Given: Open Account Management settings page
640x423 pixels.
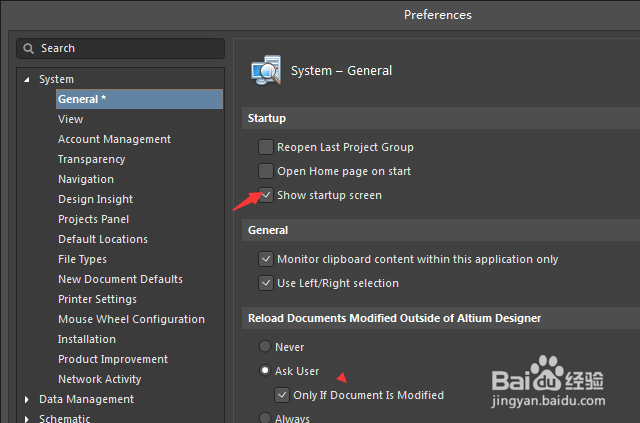Looking at the screenshot, I should [x=114, y=139].
